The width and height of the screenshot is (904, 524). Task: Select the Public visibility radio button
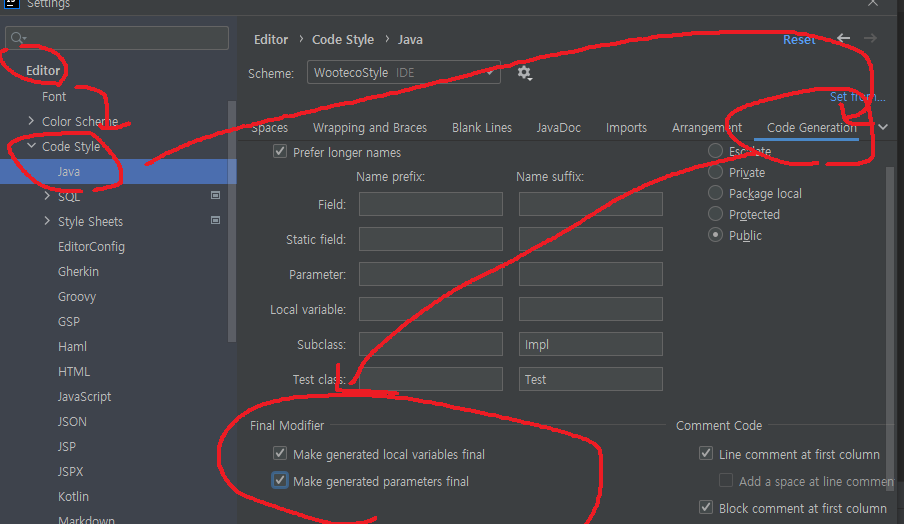[x=715, y=235]
